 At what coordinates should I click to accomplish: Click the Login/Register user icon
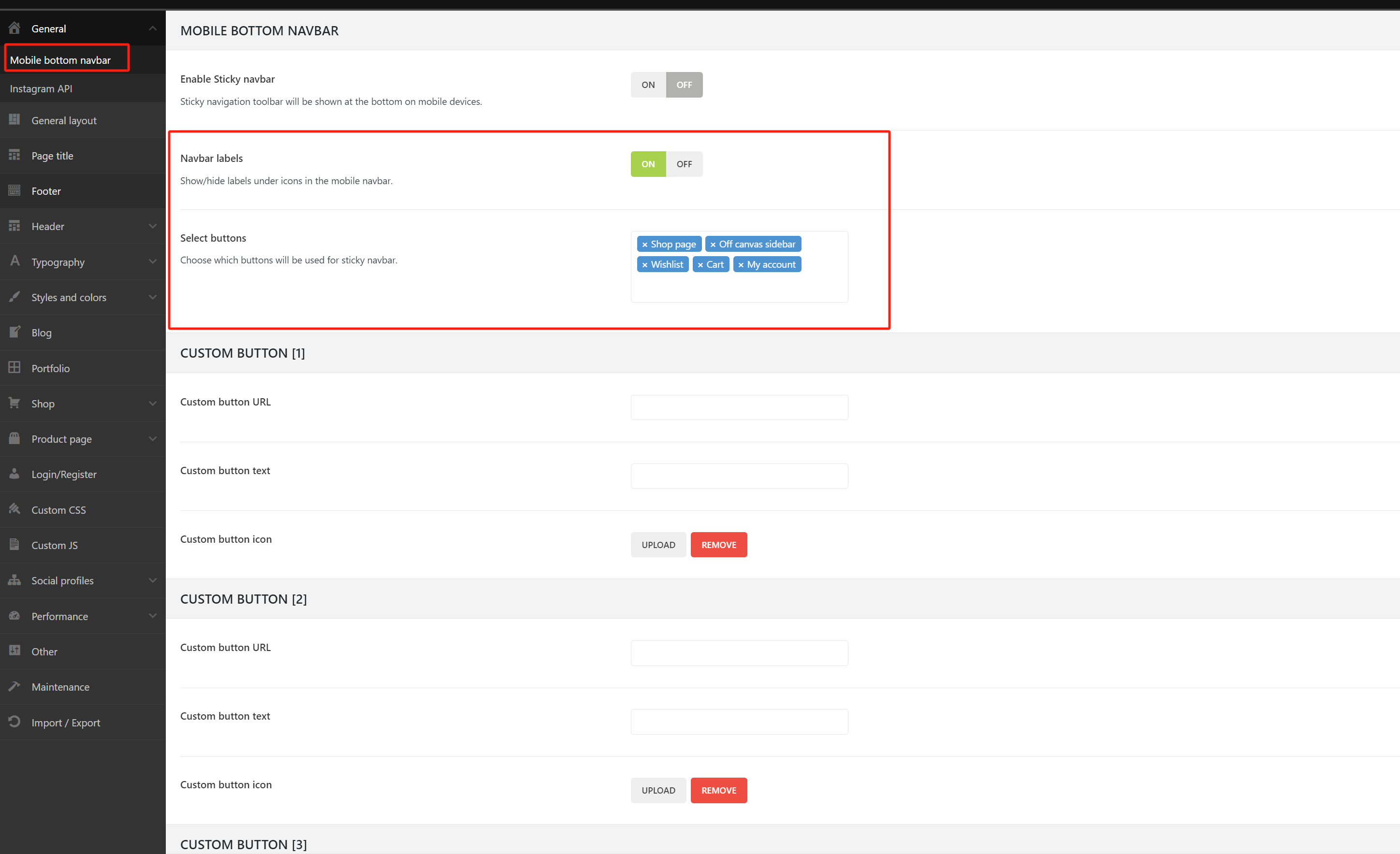pos(14,474)
